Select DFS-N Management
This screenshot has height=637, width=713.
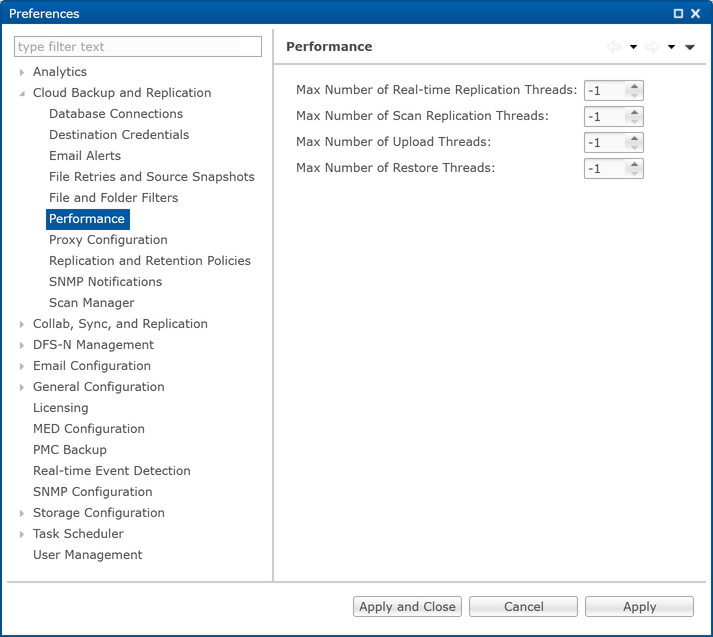click(x=93, y=345)
